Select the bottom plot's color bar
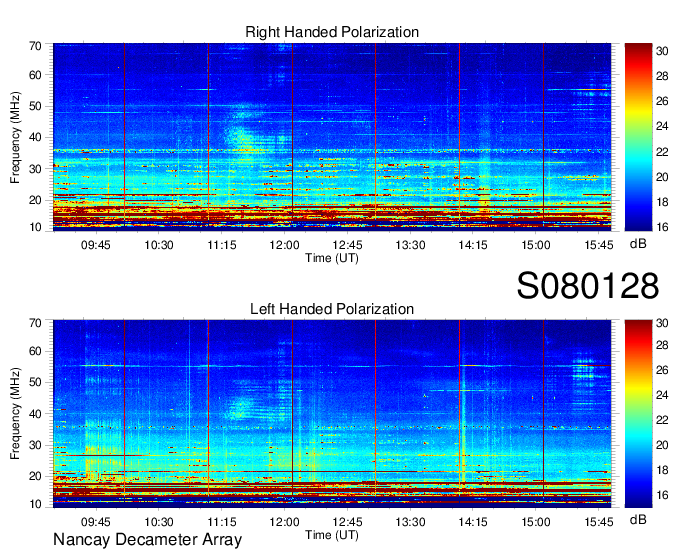This screenshot has height=552, width=680. (638, 414)
